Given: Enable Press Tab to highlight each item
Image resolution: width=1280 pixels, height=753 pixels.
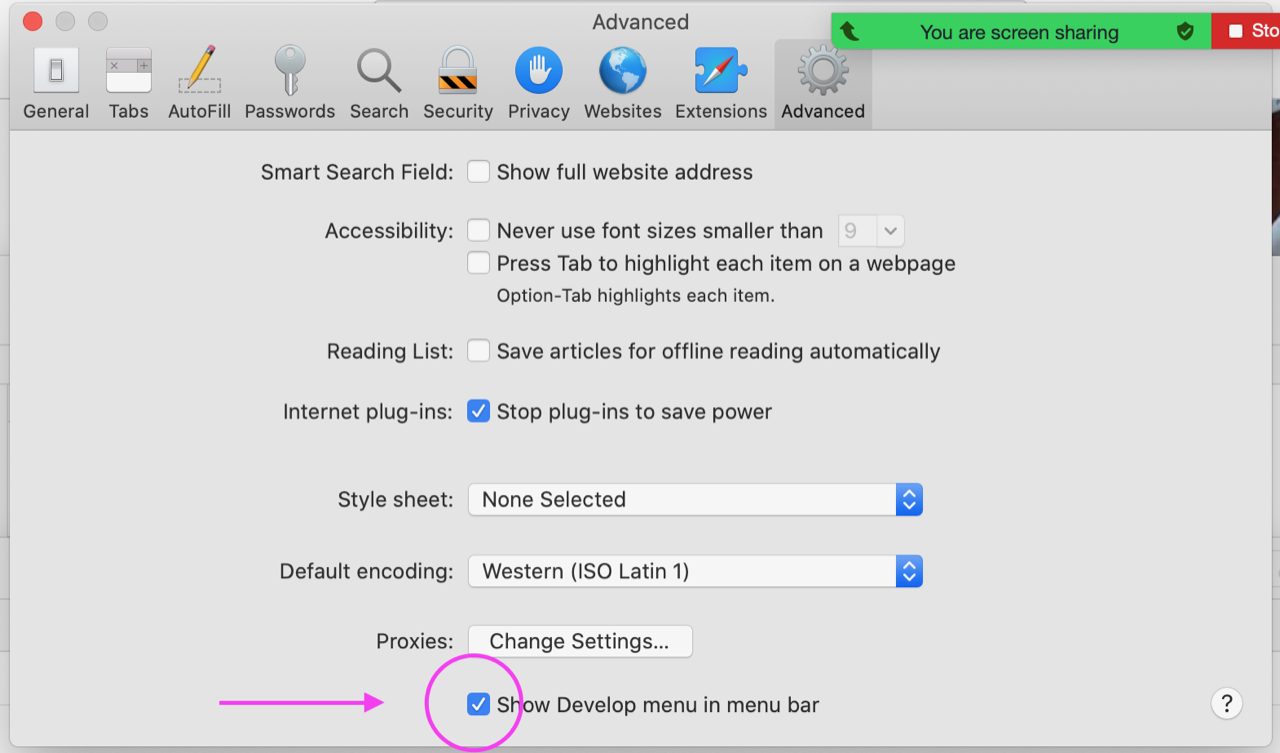Looking at the screenshot, I should click(479, 263).
